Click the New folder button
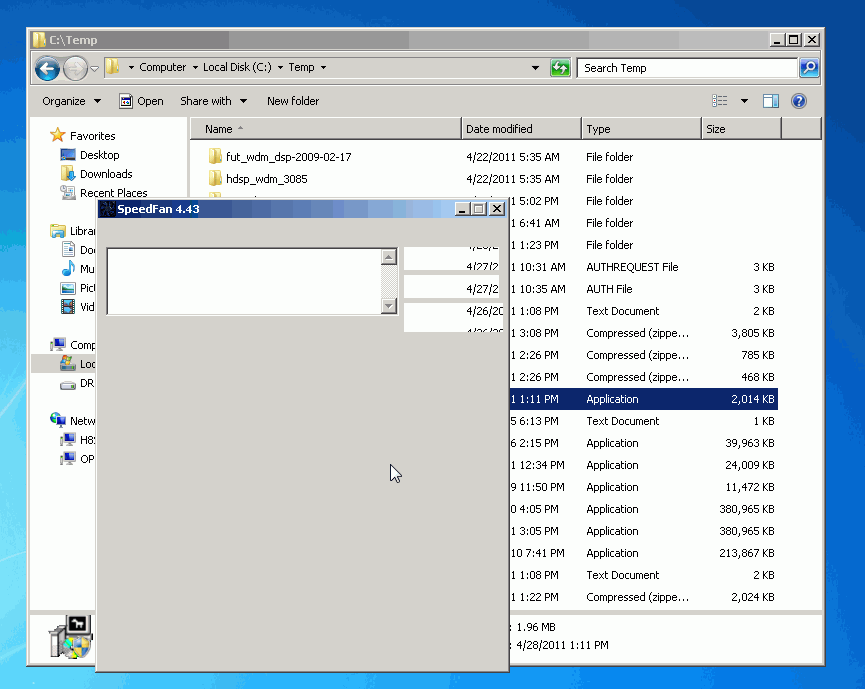The image size is (865, 689). click(293, 101)
